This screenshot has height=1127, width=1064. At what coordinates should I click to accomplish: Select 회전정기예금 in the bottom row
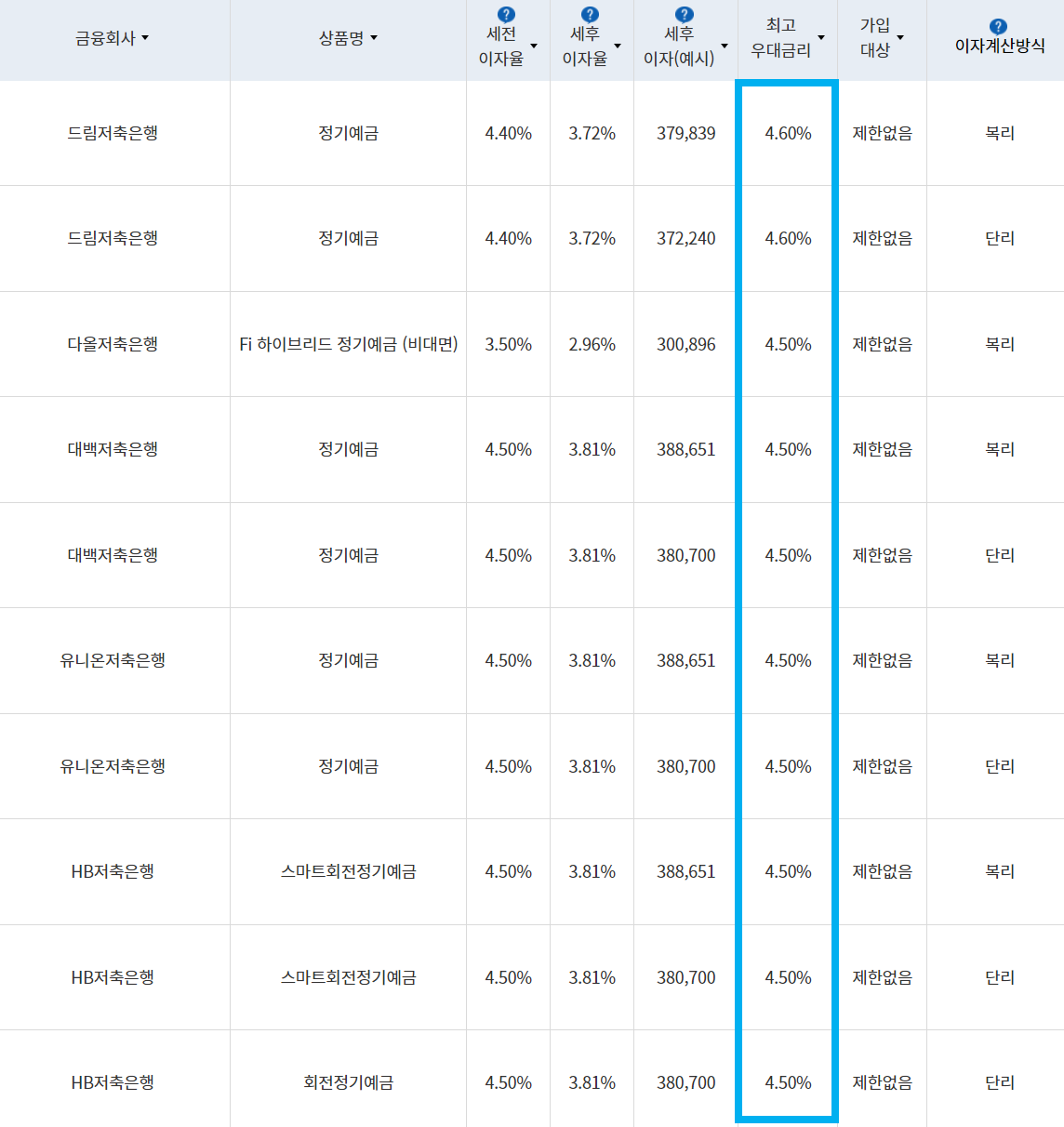[x=349, y=1082]
